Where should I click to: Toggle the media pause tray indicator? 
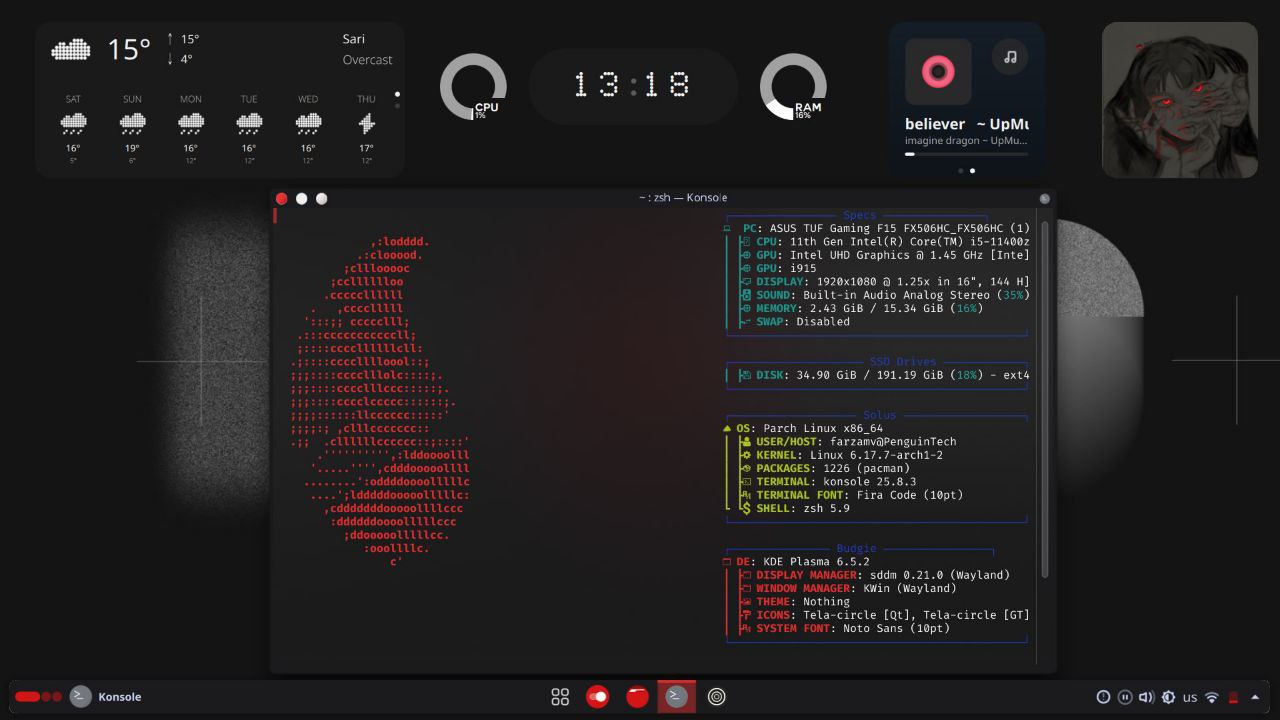[x=1125, y=697]
